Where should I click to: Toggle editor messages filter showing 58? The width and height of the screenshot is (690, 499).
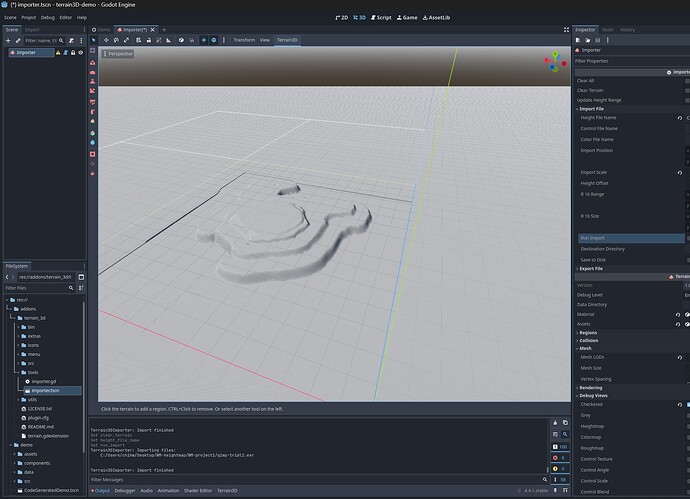click(560, 480)
